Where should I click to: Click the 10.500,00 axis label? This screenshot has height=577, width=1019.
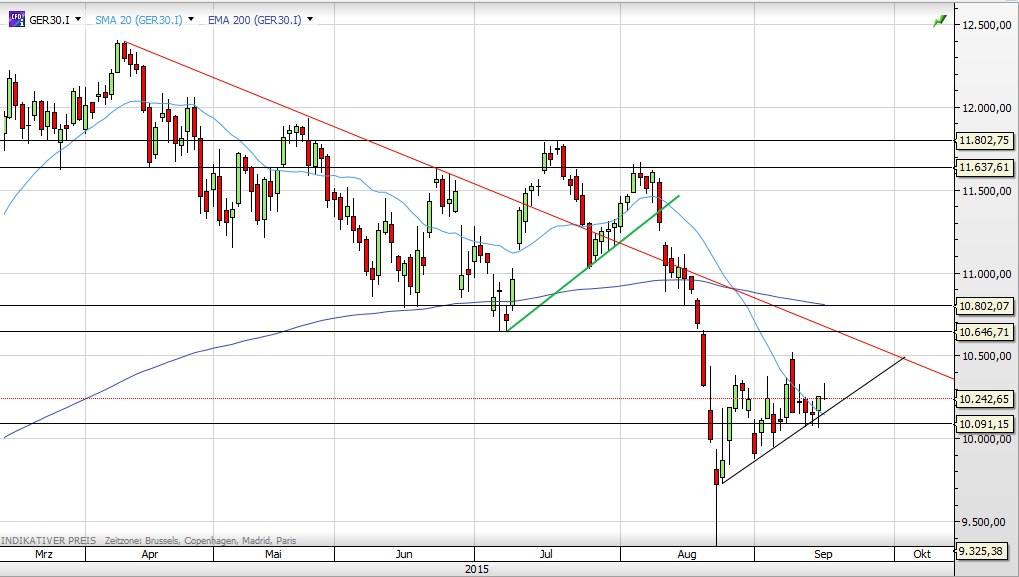point(987,356)
